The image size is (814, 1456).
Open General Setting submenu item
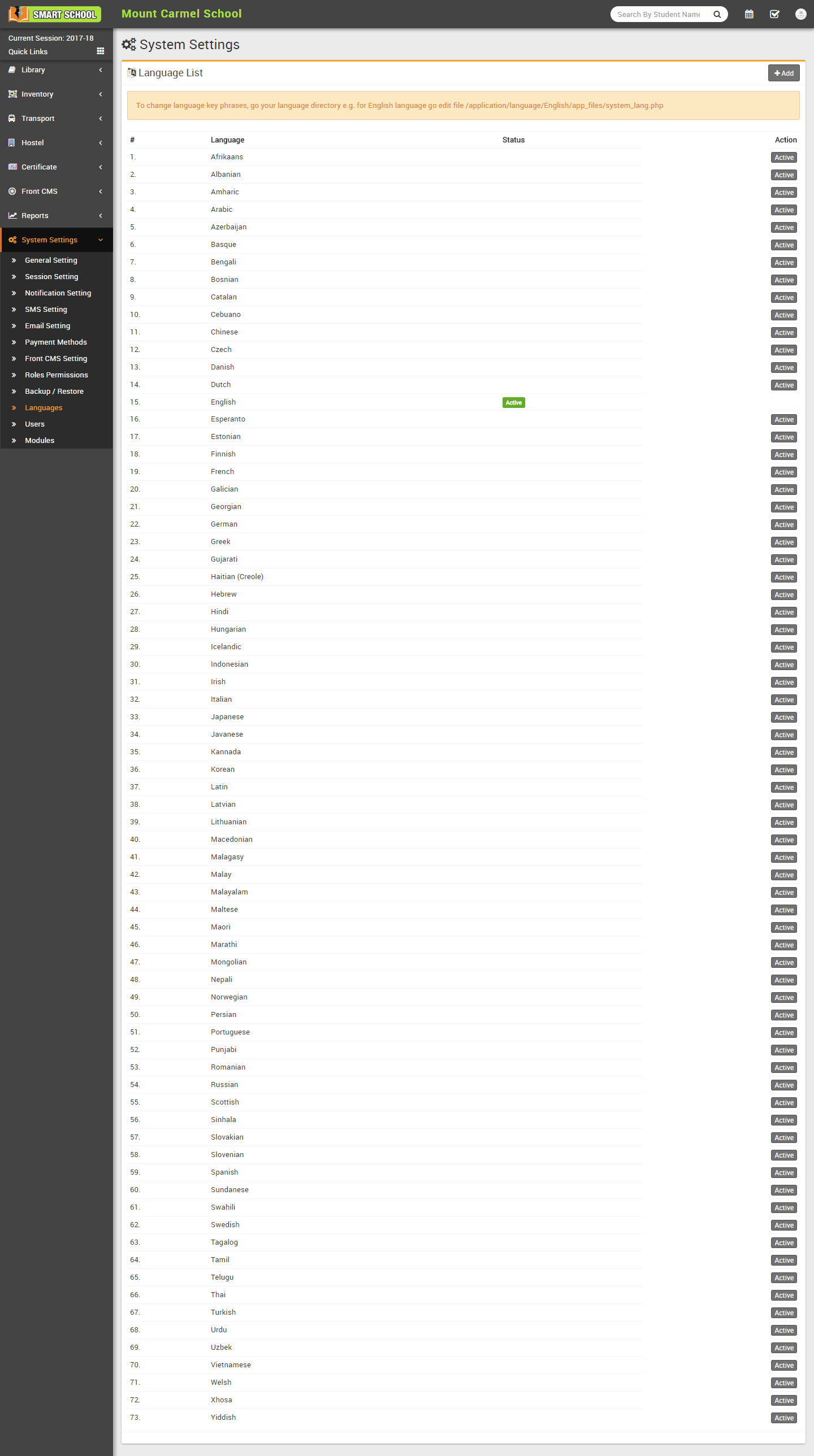[51, 260]
